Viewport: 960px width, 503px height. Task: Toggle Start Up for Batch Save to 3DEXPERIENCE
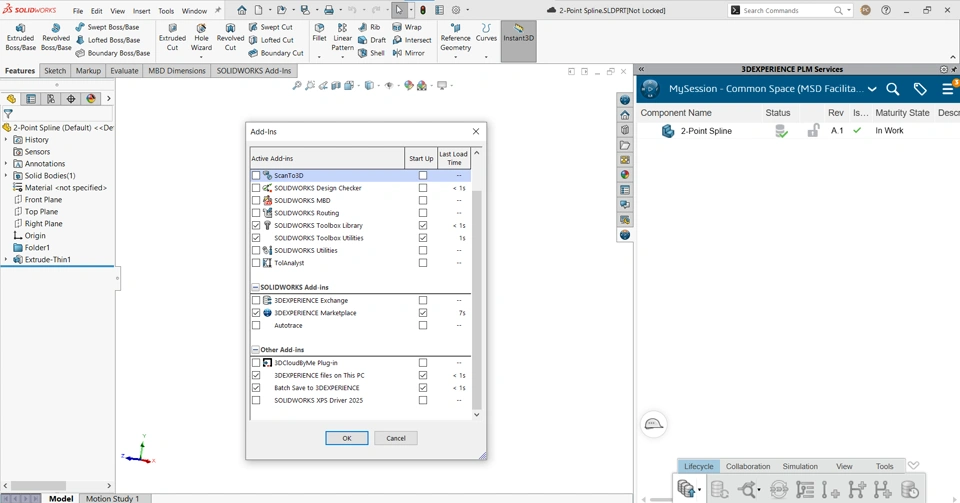[x=422, y=388]
